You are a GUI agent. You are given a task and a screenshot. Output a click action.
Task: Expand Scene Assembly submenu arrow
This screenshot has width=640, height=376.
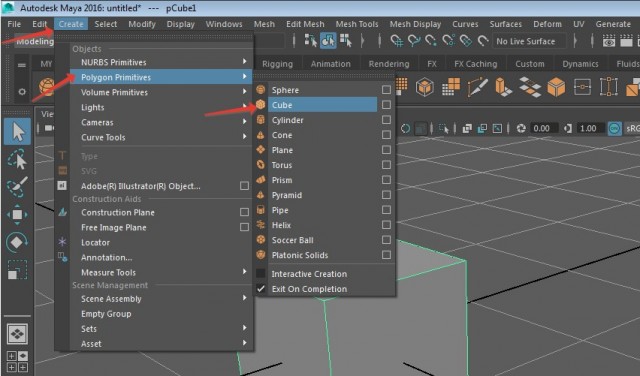pyautogui.click(x=244, y=298)
